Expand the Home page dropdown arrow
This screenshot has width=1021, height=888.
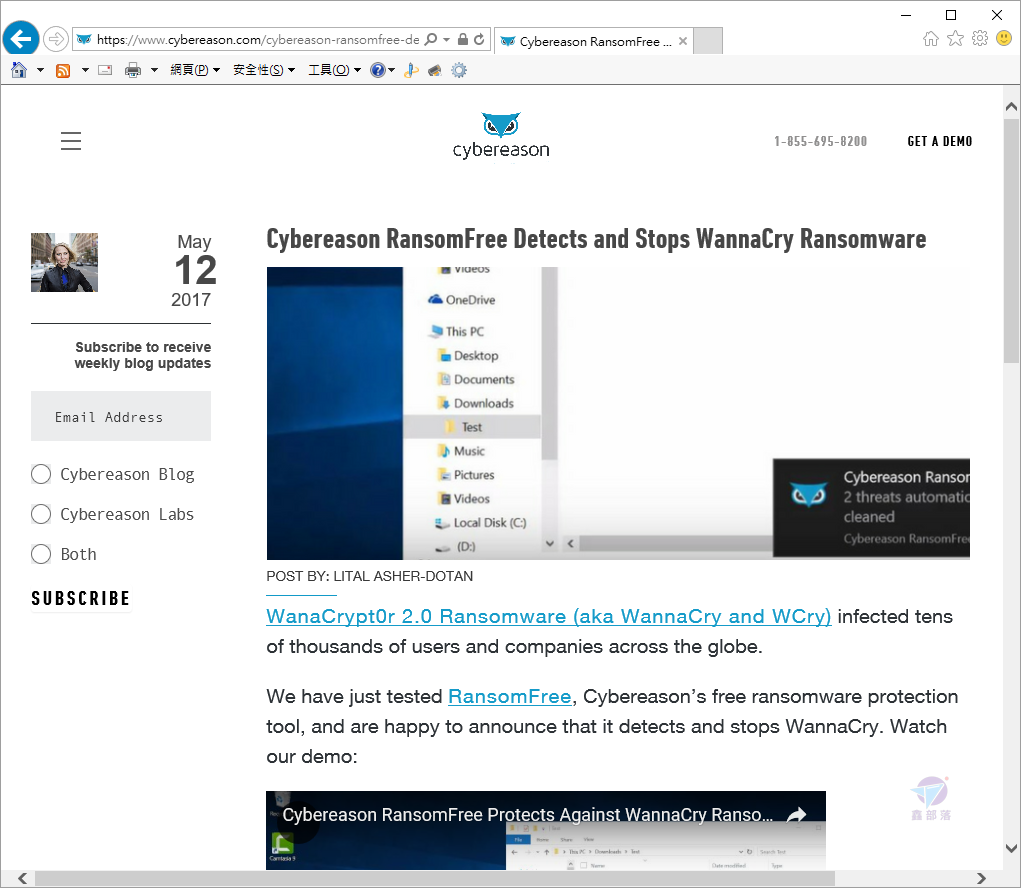click(40, 70)
